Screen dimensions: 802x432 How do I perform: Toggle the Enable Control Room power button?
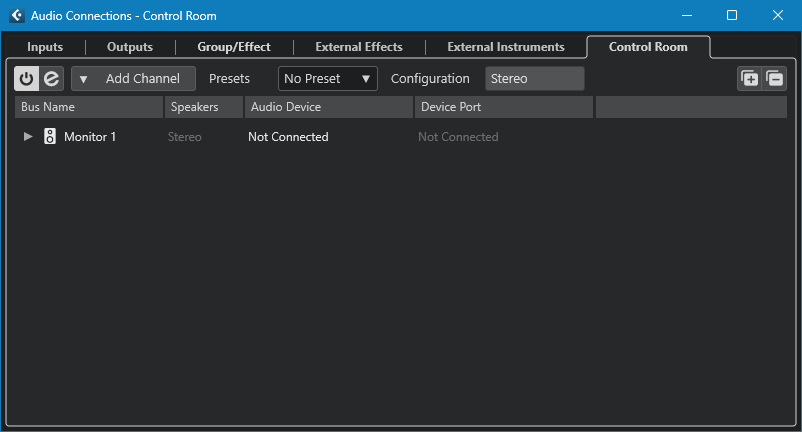pyautogui.click(x=27, y=79)
